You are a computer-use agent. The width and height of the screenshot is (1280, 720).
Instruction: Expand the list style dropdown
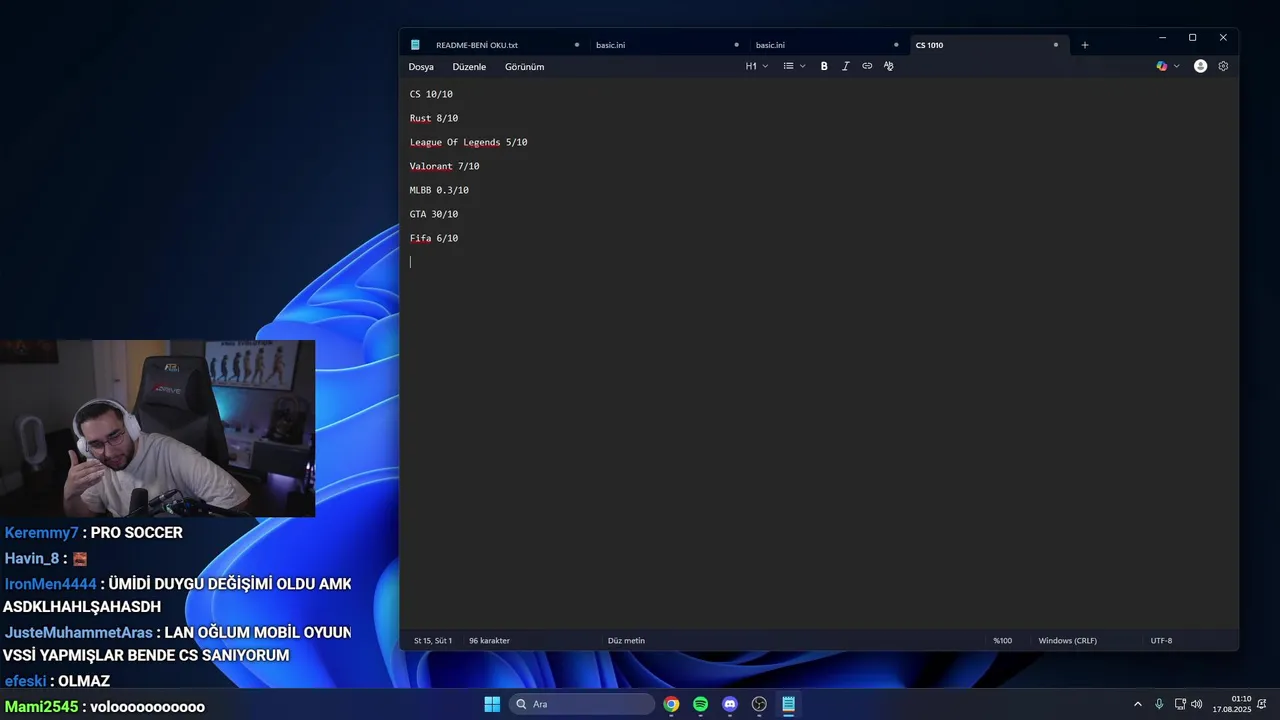point(794,66)
